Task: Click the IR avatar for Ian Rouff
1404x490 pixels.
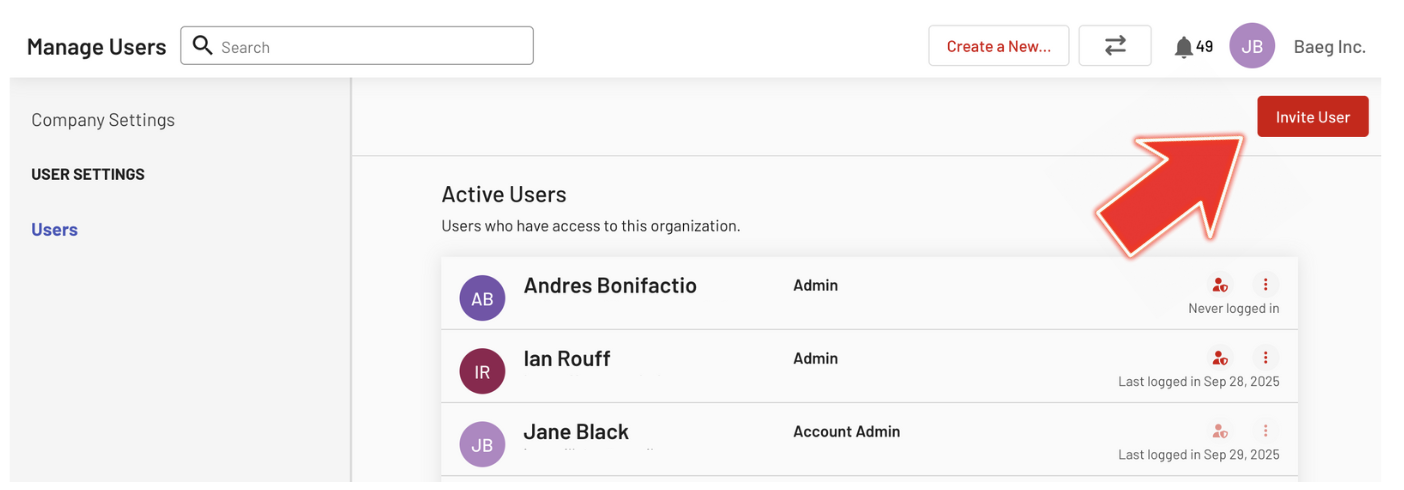Action: (x=482, y=372)
